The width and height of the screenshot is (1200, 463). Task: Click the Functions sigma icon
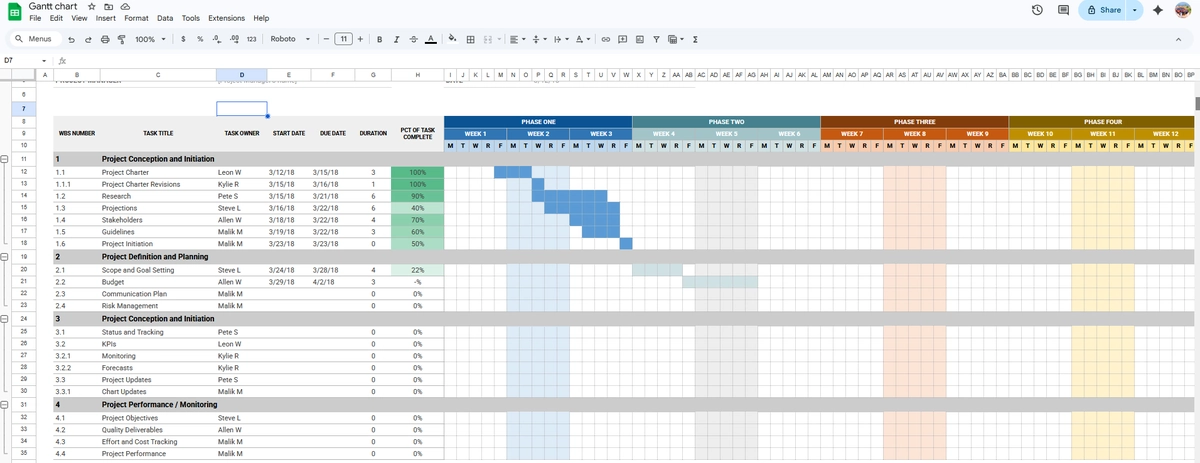[x=695, y=39]
